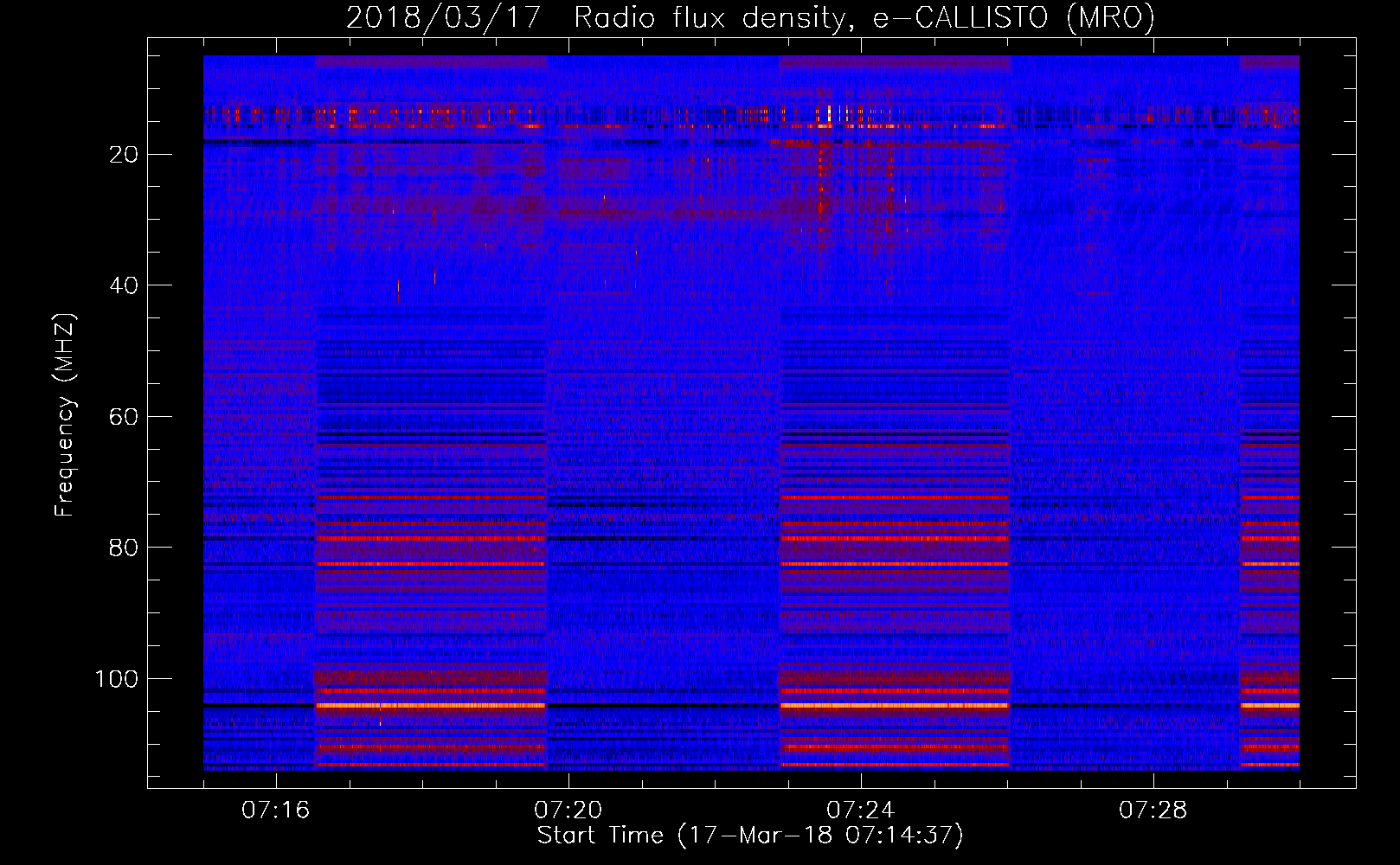The height and width of the screenshot is (865, 1400).
Task: Click the 07:24 time tick label
Action: click(x=861, y=811)
